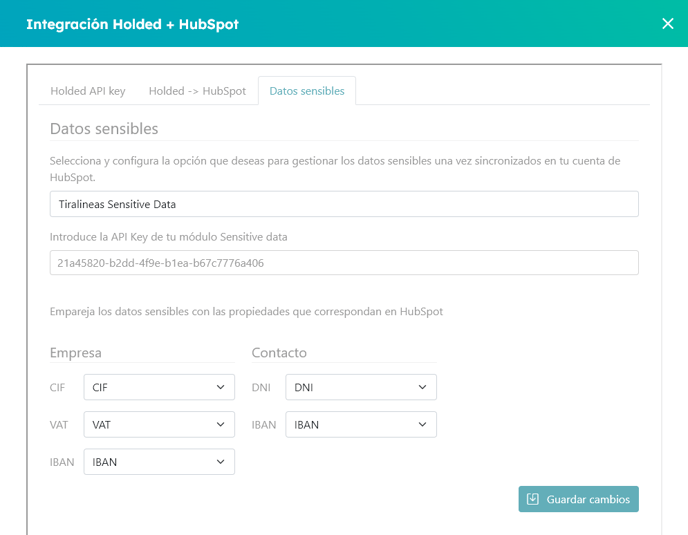Click the chevron arrow of VAT dropdown
688x535 pixels.
pos(220,424)
